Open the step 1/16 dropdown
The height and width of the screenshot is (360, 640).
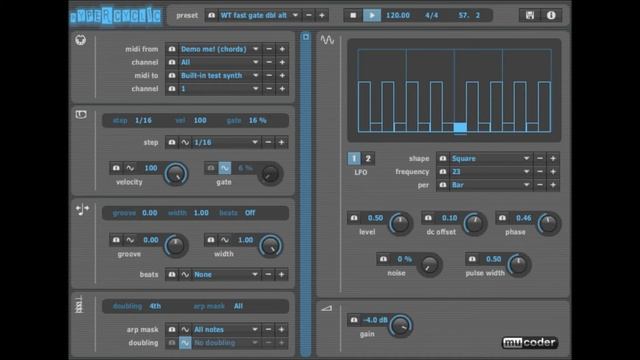226,142
